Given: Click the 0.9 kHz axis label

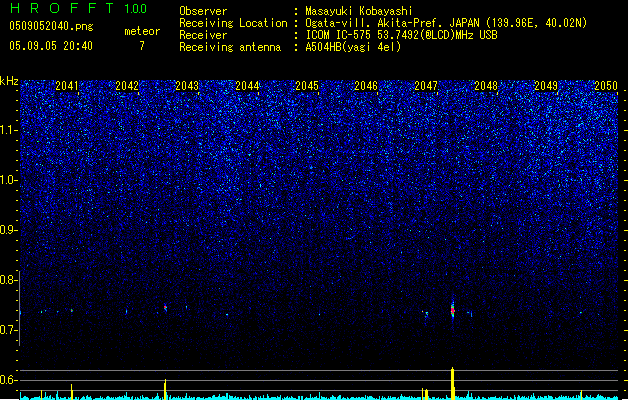Looking at the screenshot, I should tap(7, 230).
